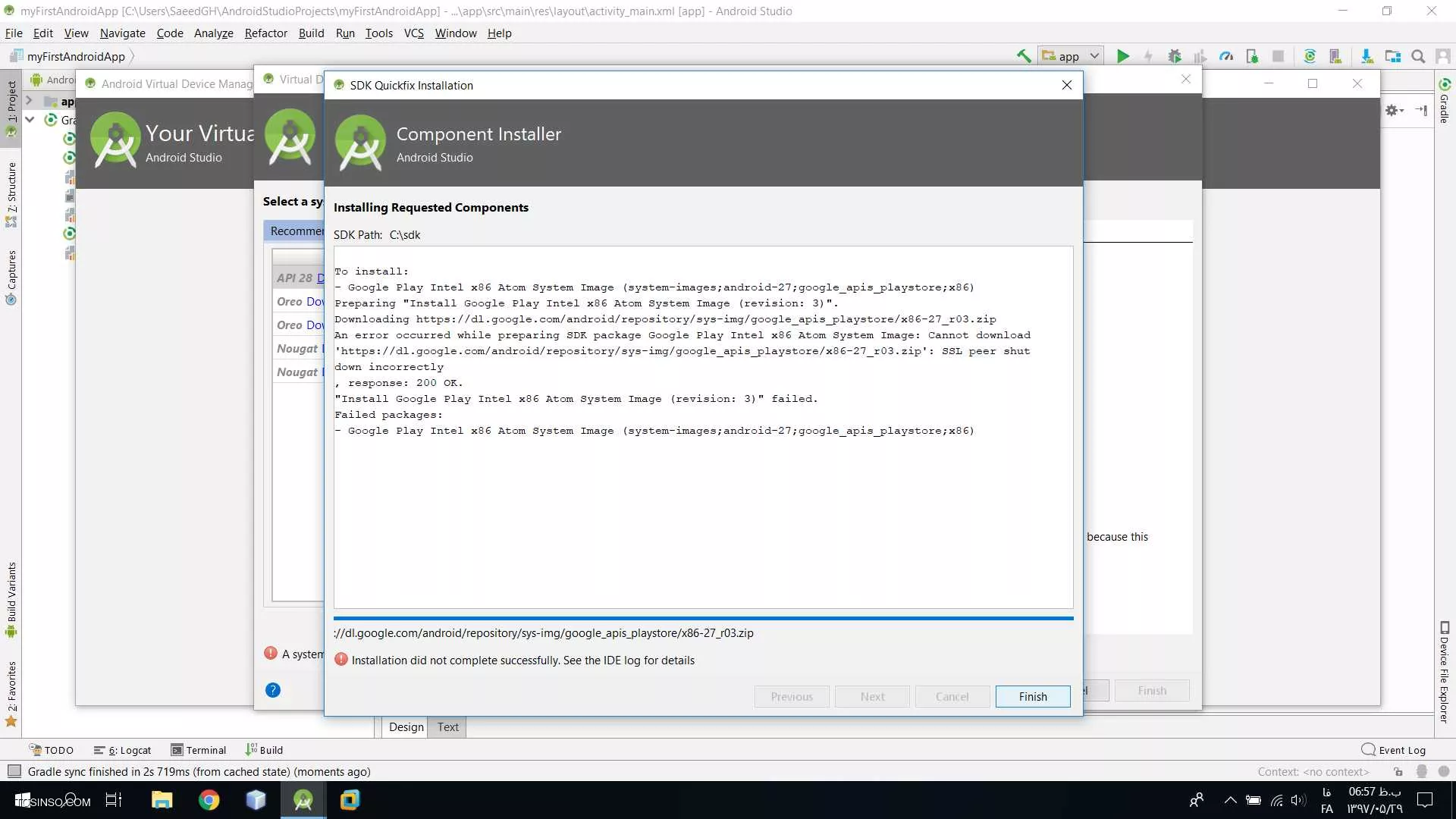Screen dimensions: 1456x819
Task: Open Project Structure icon
Action: click(x=1392, y=56)
